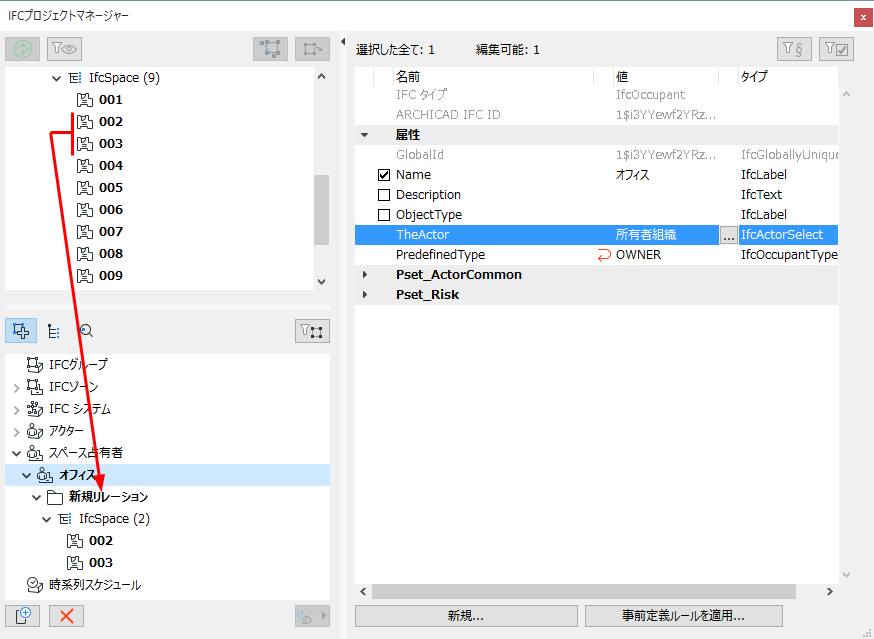
Task: Click the Name value オフィス
Action: pos(633,175)
